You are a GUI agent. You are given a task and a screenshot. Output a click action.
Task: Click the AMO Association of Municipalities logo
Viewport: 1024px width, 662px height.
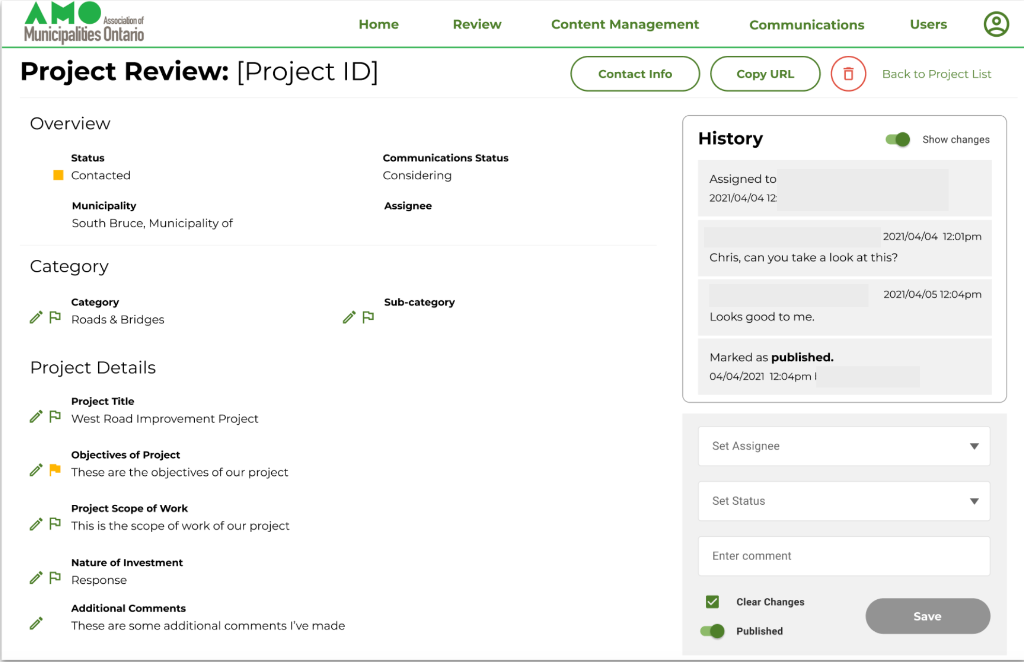click(78, 23)
